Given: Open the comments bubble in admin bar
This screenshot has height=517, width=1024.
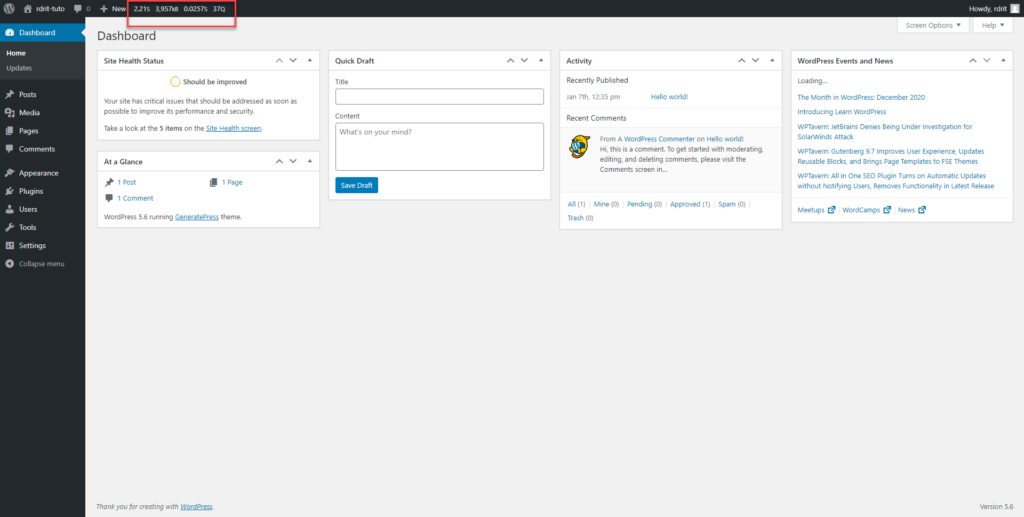Looking at the screenshot, I should coord(78,8).
